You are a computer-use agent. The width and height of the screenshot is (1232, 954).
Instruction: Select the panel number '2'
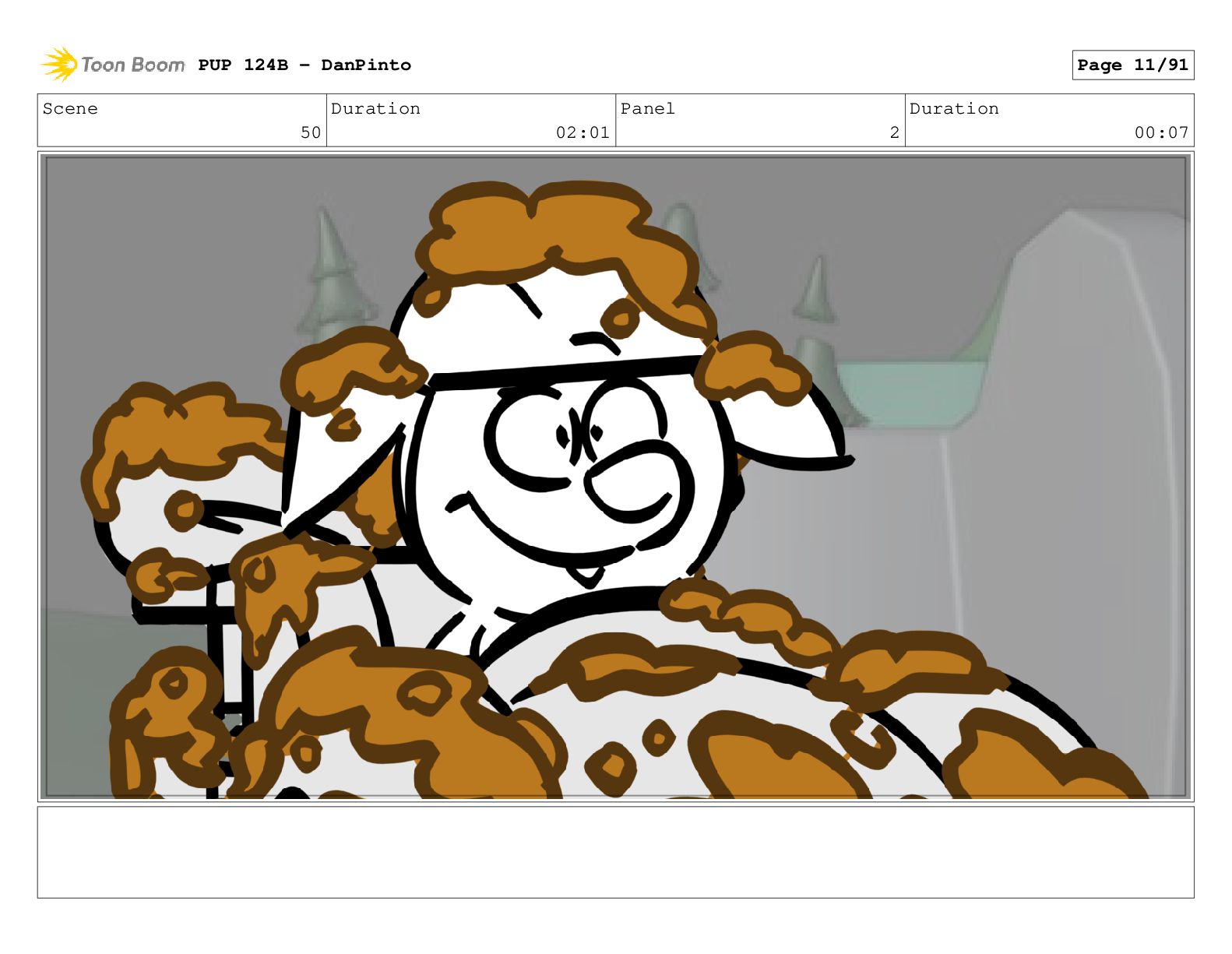pos(895,132)
